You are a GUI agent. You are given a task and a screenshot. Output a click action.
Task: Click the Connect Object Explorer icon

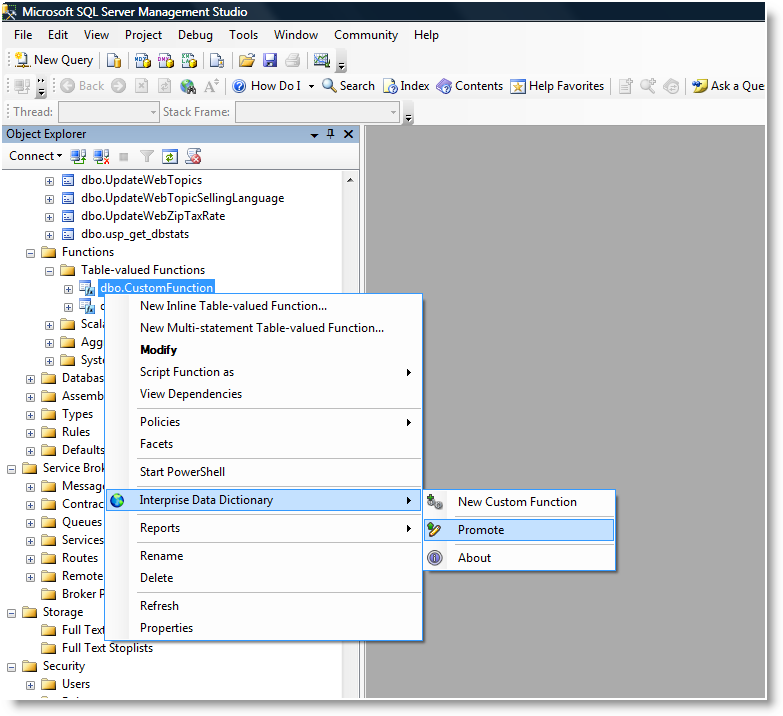coord(78,156)
